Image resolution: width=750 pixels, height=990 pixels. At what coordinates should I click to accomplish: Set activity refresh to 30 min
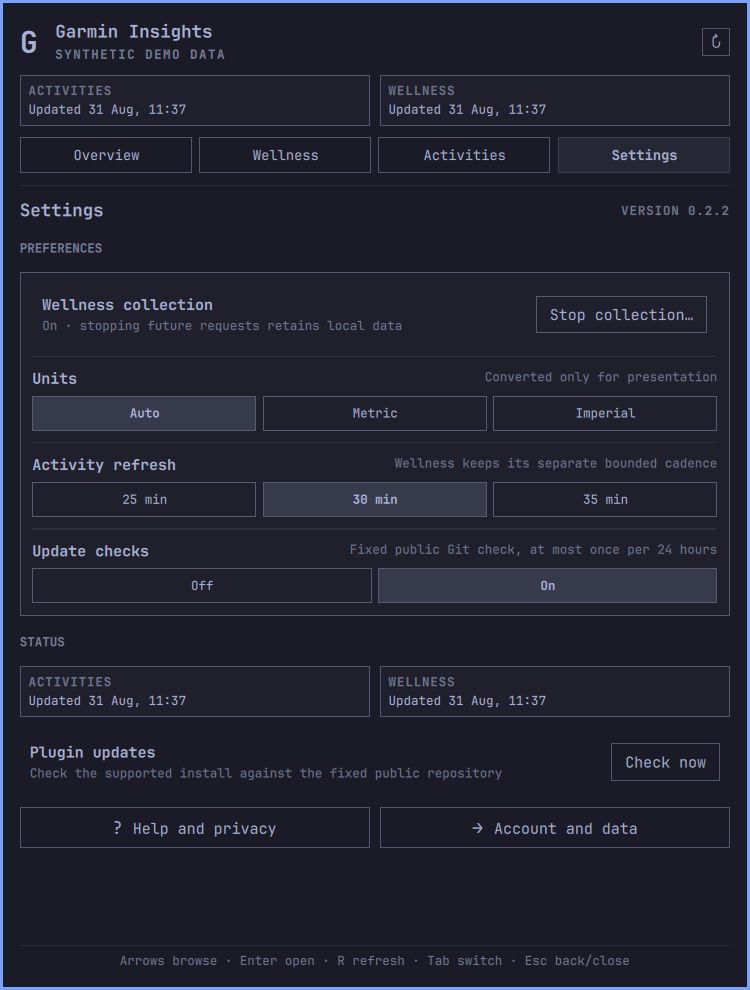[x=374, y=499]
